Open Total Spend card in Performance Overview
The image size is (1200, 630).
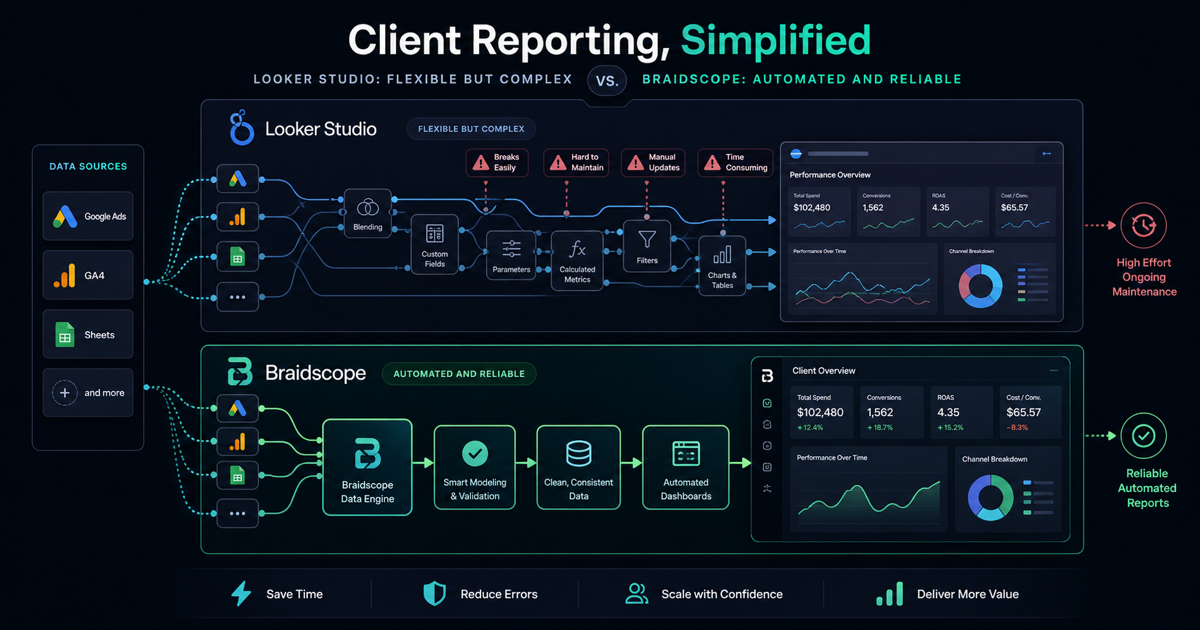pyautogui.click(x=821, y=209)
